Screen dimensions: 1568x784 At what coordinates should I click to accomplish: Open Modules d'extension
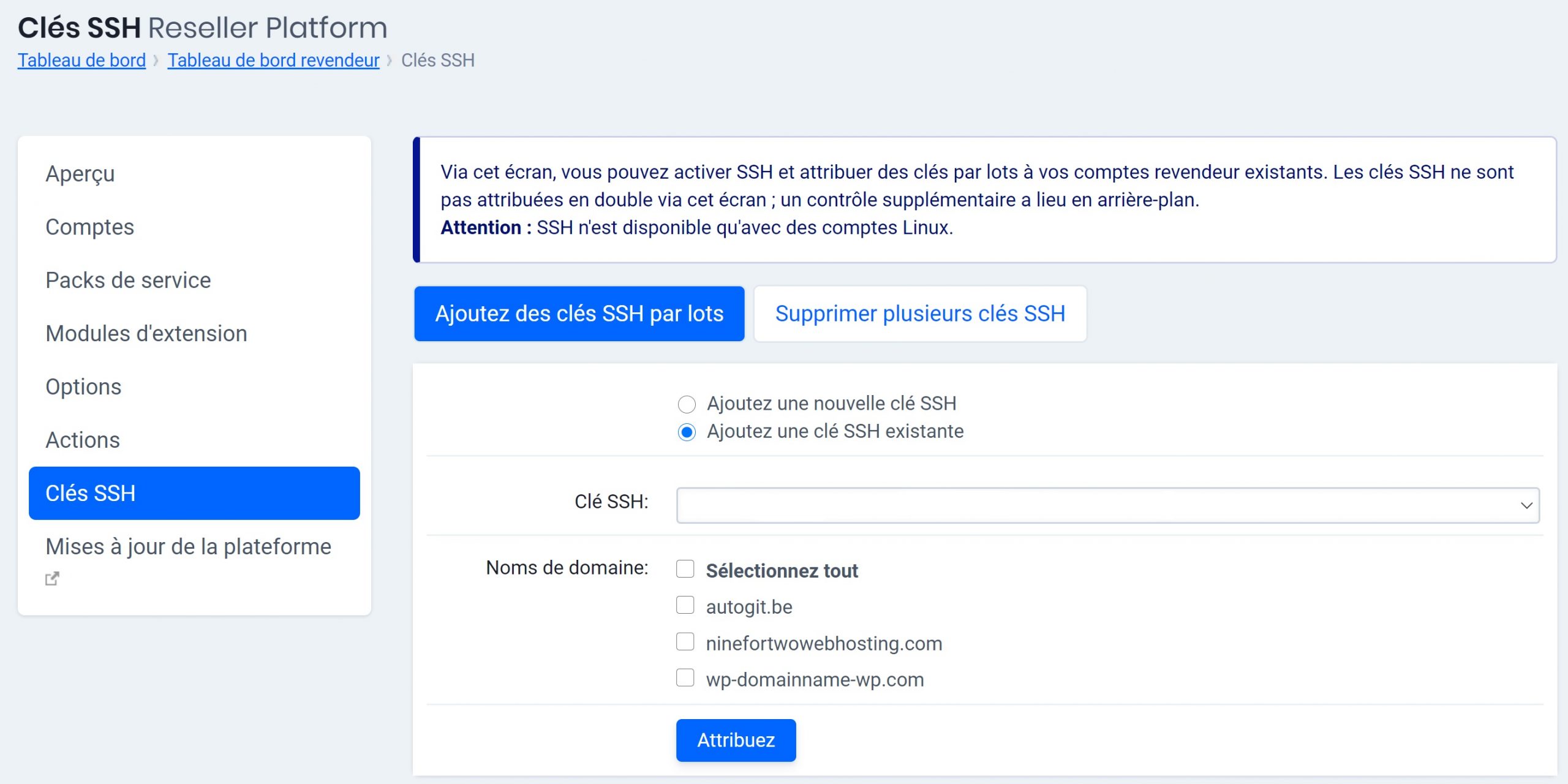tap(146, 334)
